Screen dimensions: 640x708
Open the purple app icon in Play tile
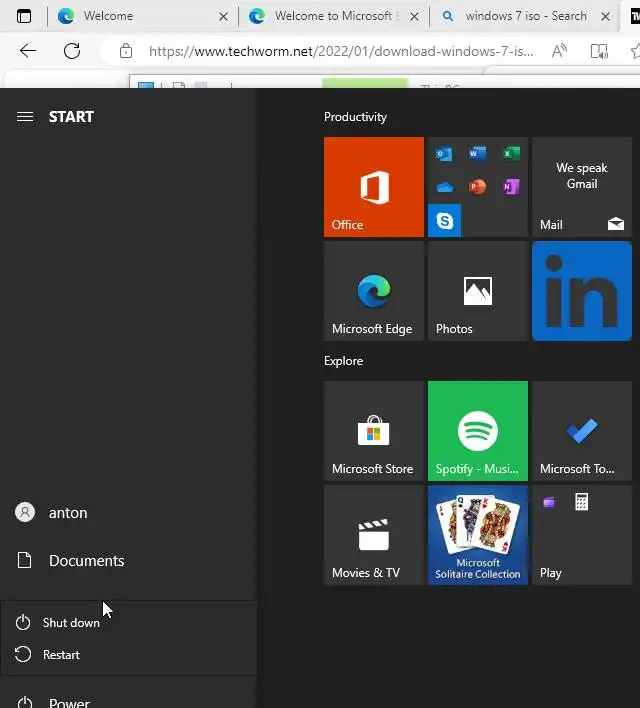pos(549,502)
